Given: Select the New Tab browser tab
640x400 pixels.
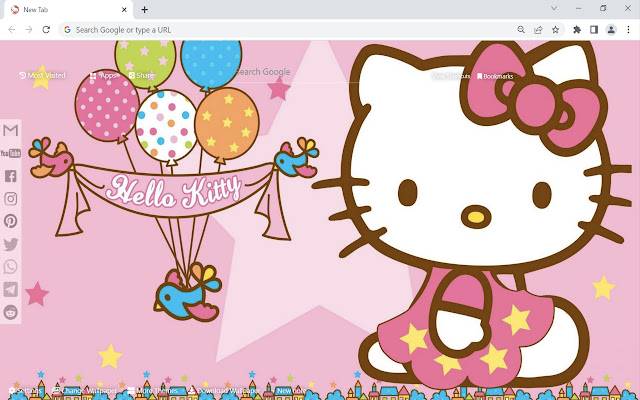Looking at the screenshot, I should click(69, 10).
